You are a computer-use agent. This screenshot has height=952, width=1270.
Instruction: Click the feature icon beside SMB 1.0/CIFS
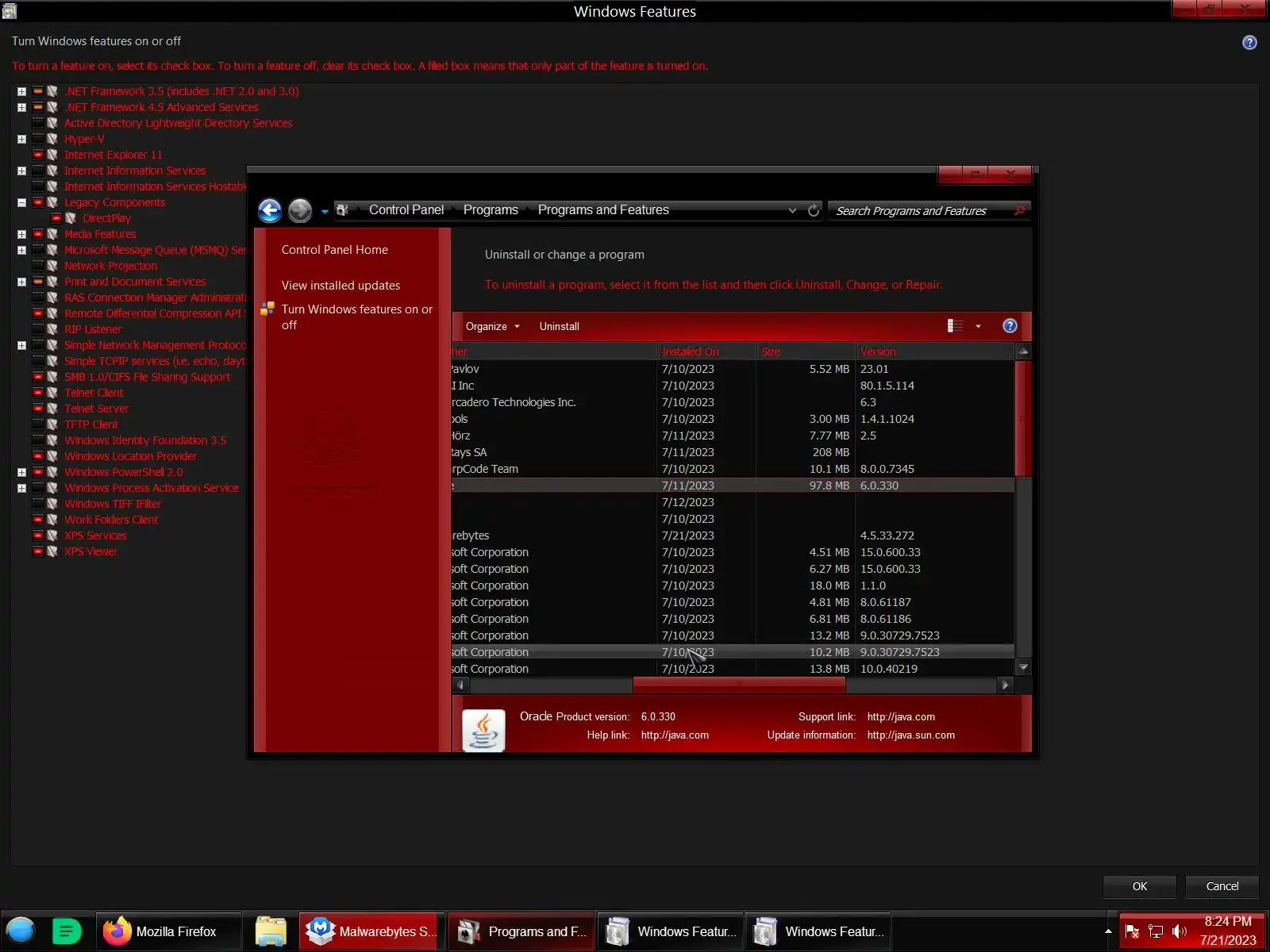click(x=52, y=377)
